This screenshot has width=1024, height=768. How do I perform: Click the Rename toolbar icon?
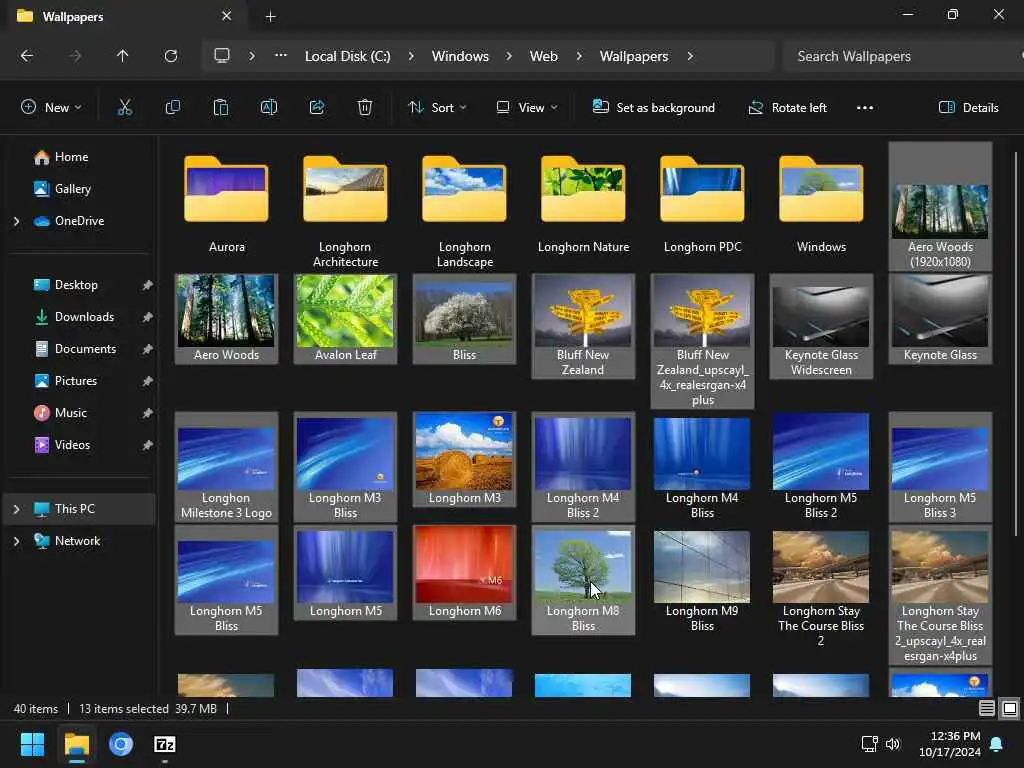[269, 108]
